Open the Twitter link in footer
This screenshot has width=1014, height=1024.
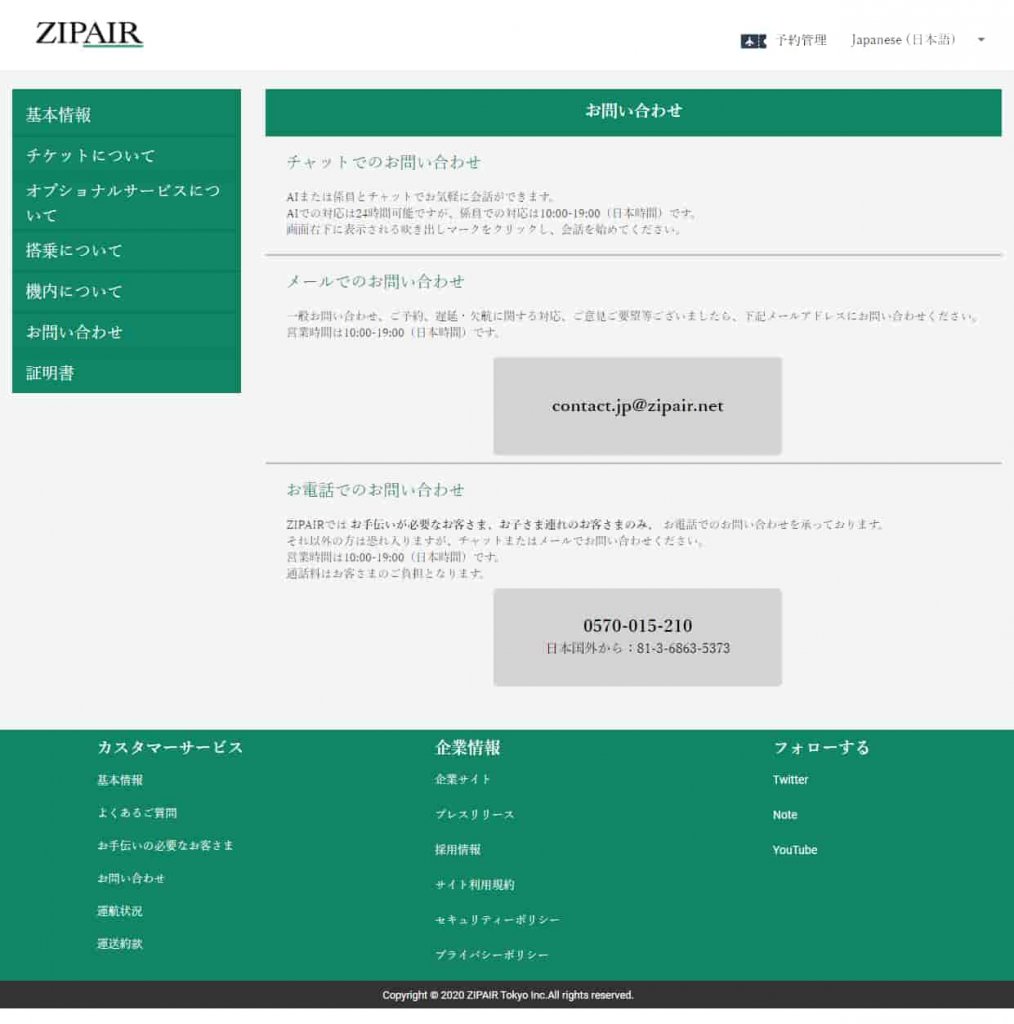pos(791,780)
